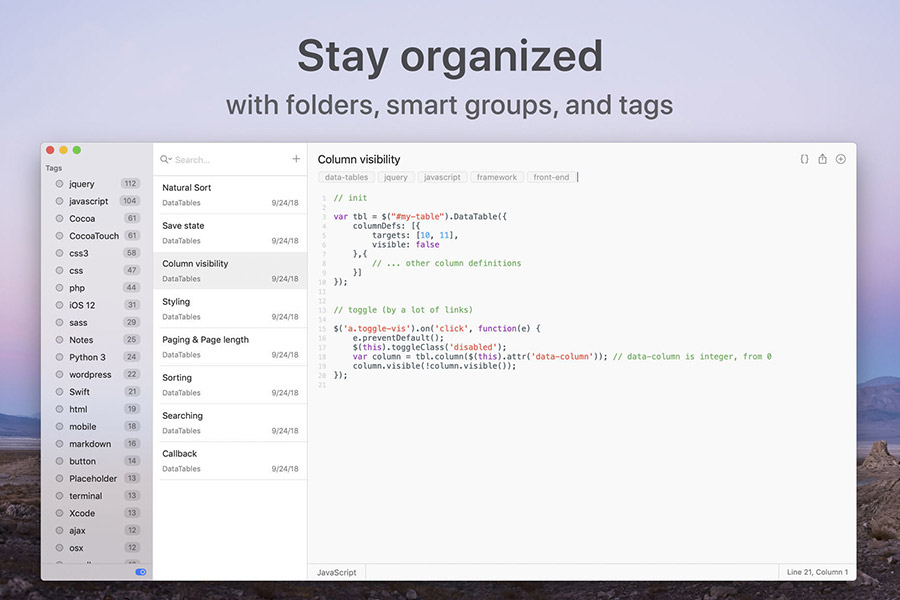This screenshot has height=600, width=900.
Task: Click the markdown tag icon in the sidebar
Action: pos(61,443)
